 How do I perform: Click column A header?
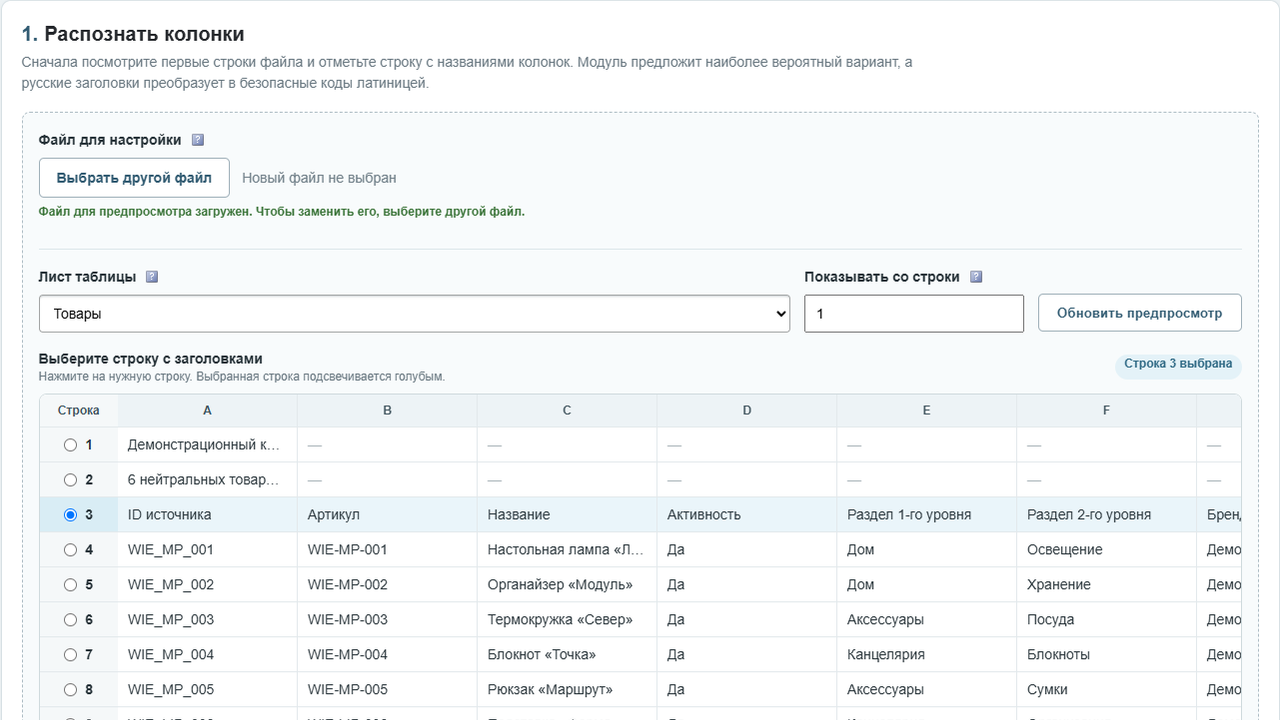click(x=207, y=410)
